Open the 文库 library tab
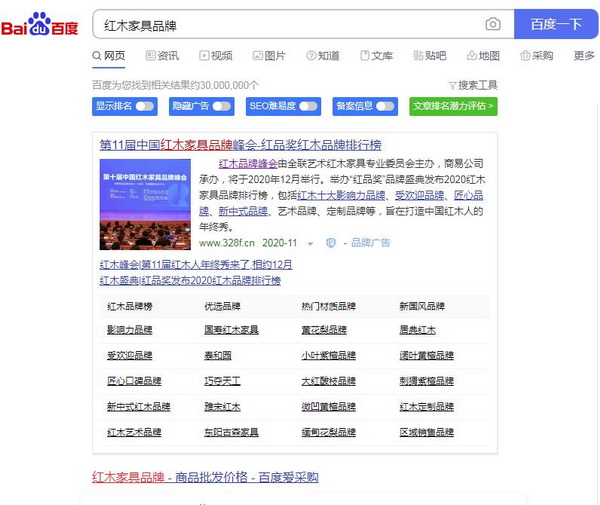600x505 pixels. point(376,56)
